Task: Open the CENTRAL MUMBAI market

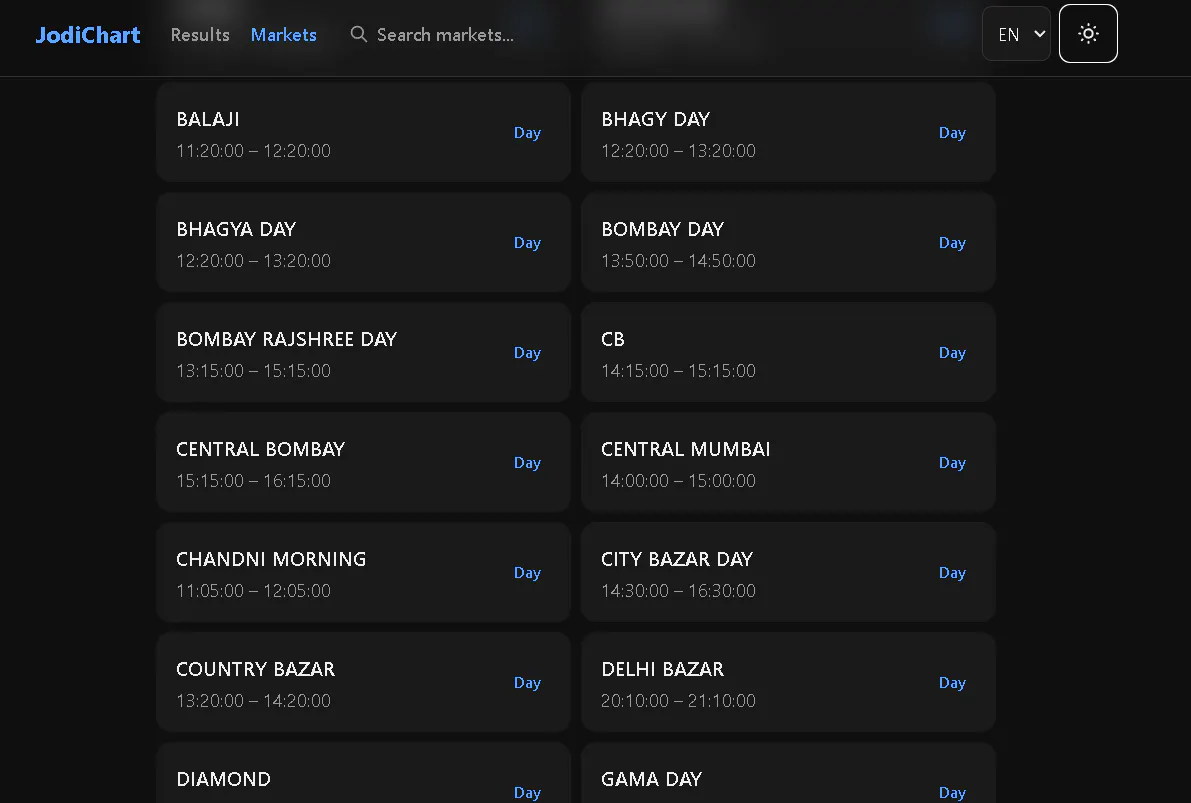Action: (788, 463)
